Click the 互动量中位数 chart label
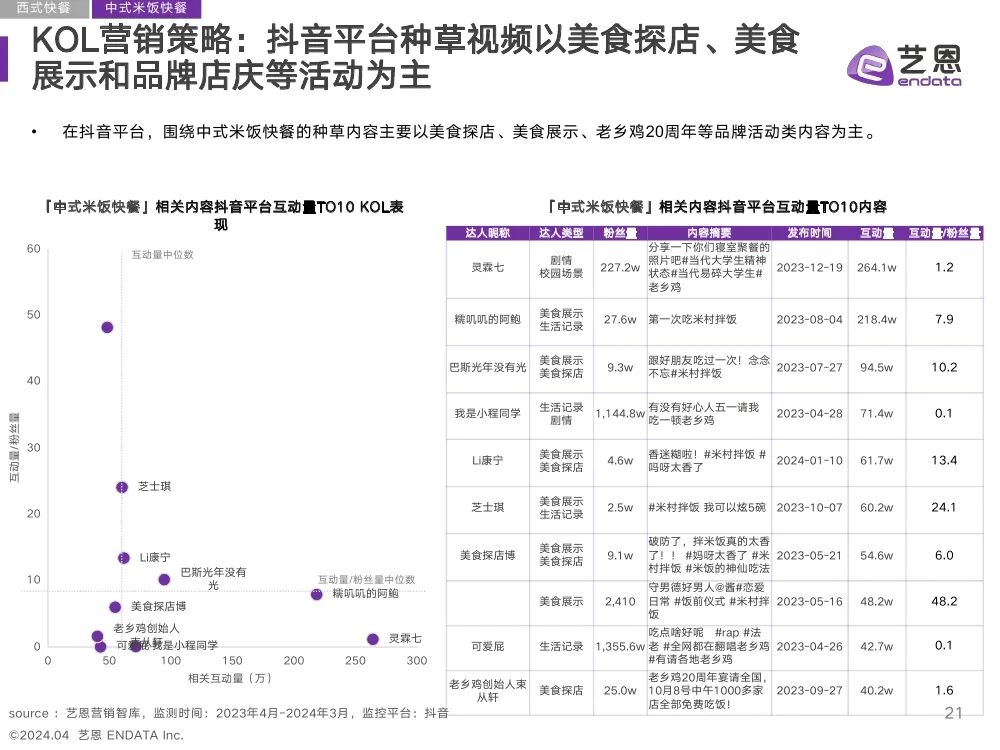The width and height of the screenshot is (1000, 750). (162, 254)
